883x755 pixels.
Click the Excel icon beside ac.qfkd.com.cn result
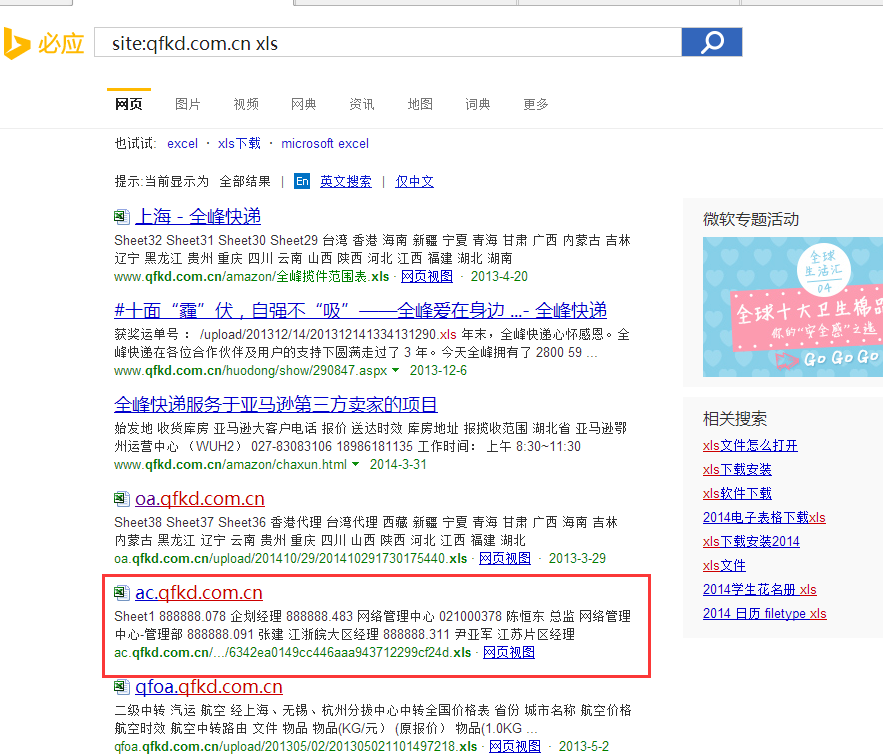point(122,592)
